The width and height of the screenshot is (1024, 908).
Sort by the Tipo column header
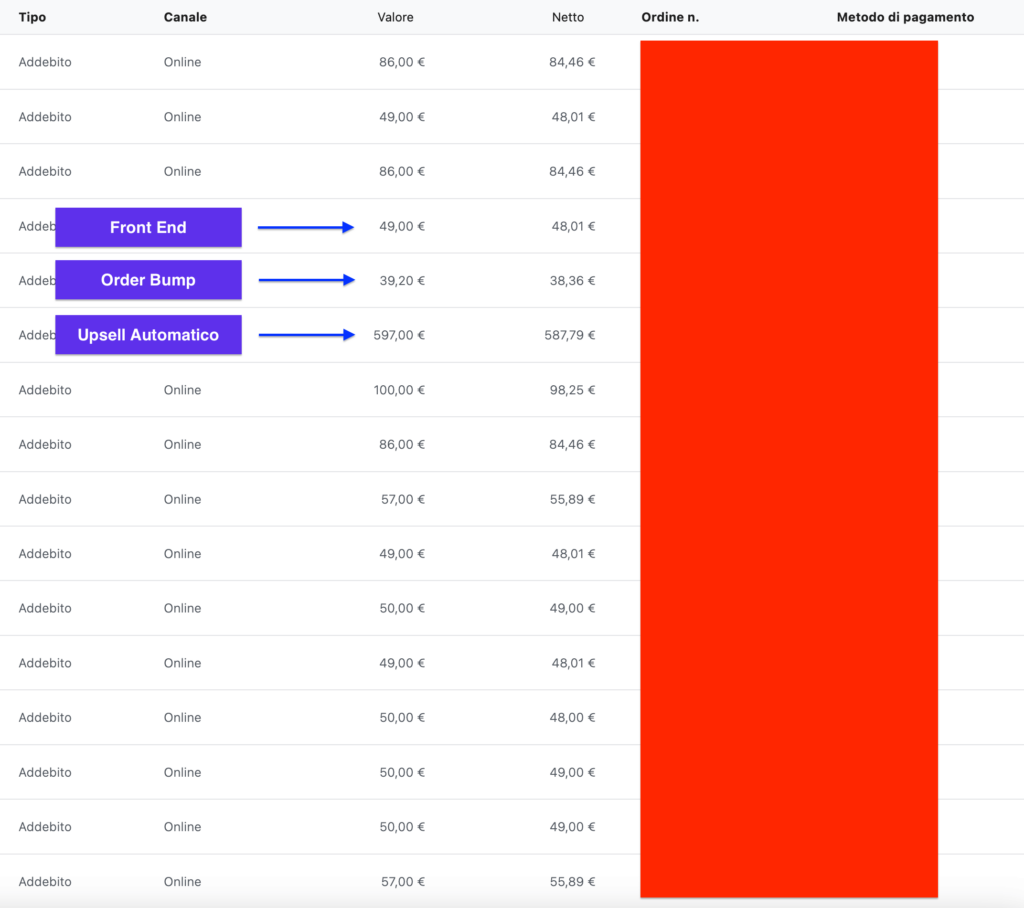(x=32, y=17)
